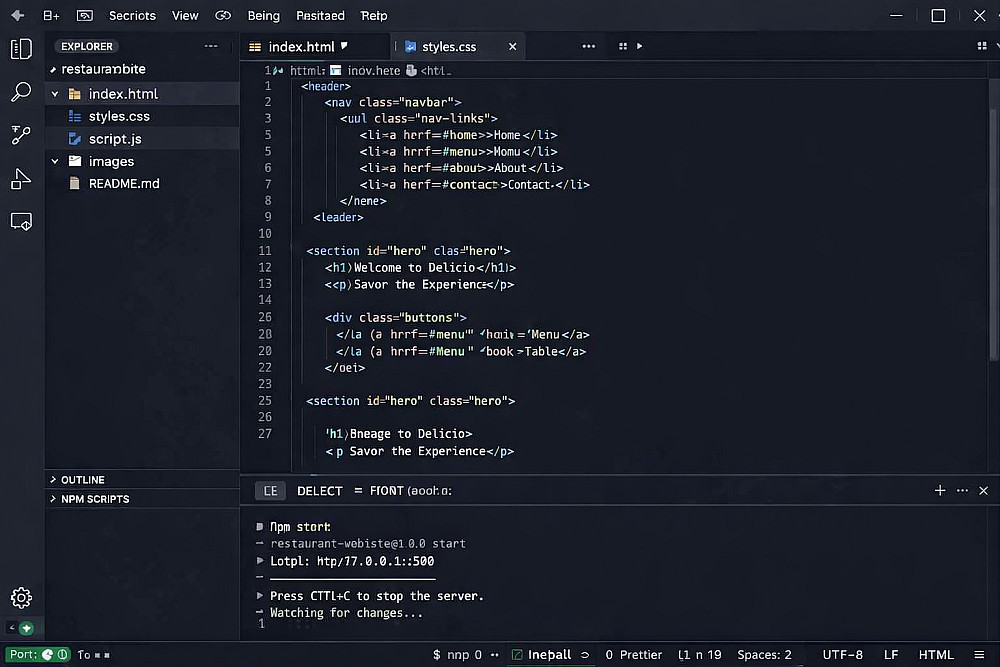
Task: Click the EXPLORER panel title
Action: tap(87, 46)
